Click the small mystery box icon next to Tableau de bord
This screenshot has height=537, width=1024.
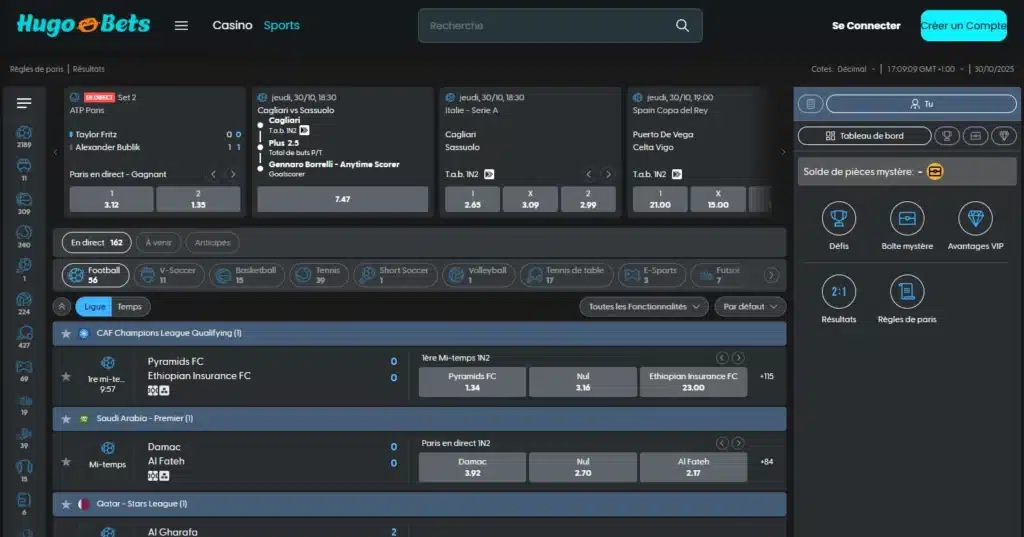tap(975, 136)
